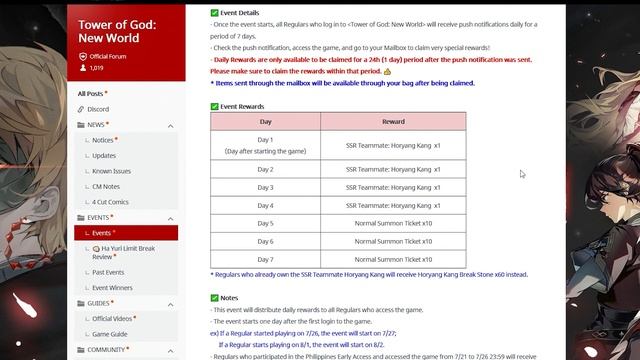
Task: Go to Updates board
Action: 104,156
